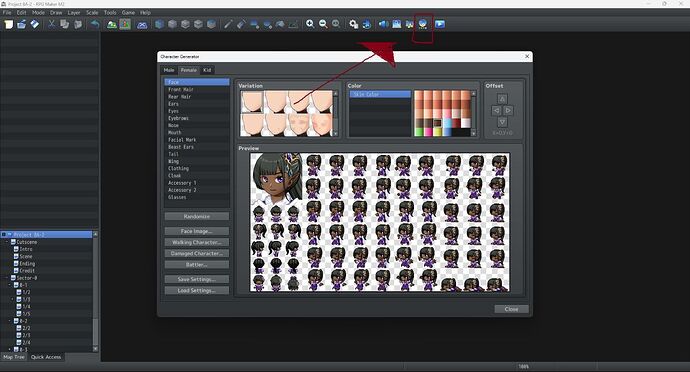The height and width of the screenshot is (372, 690).
Task: Save the project using the toolbar icon
Action: 34,24
